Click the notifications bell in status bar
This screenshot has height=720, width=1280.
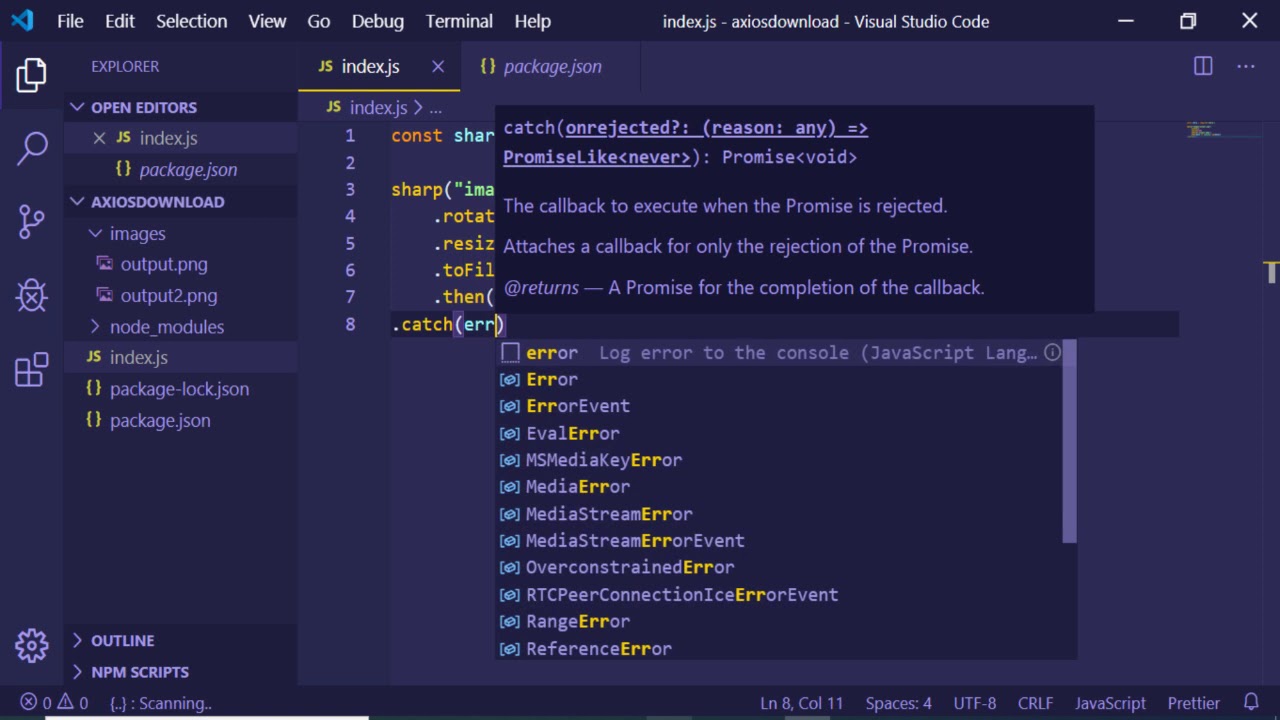click(1251, 703)
